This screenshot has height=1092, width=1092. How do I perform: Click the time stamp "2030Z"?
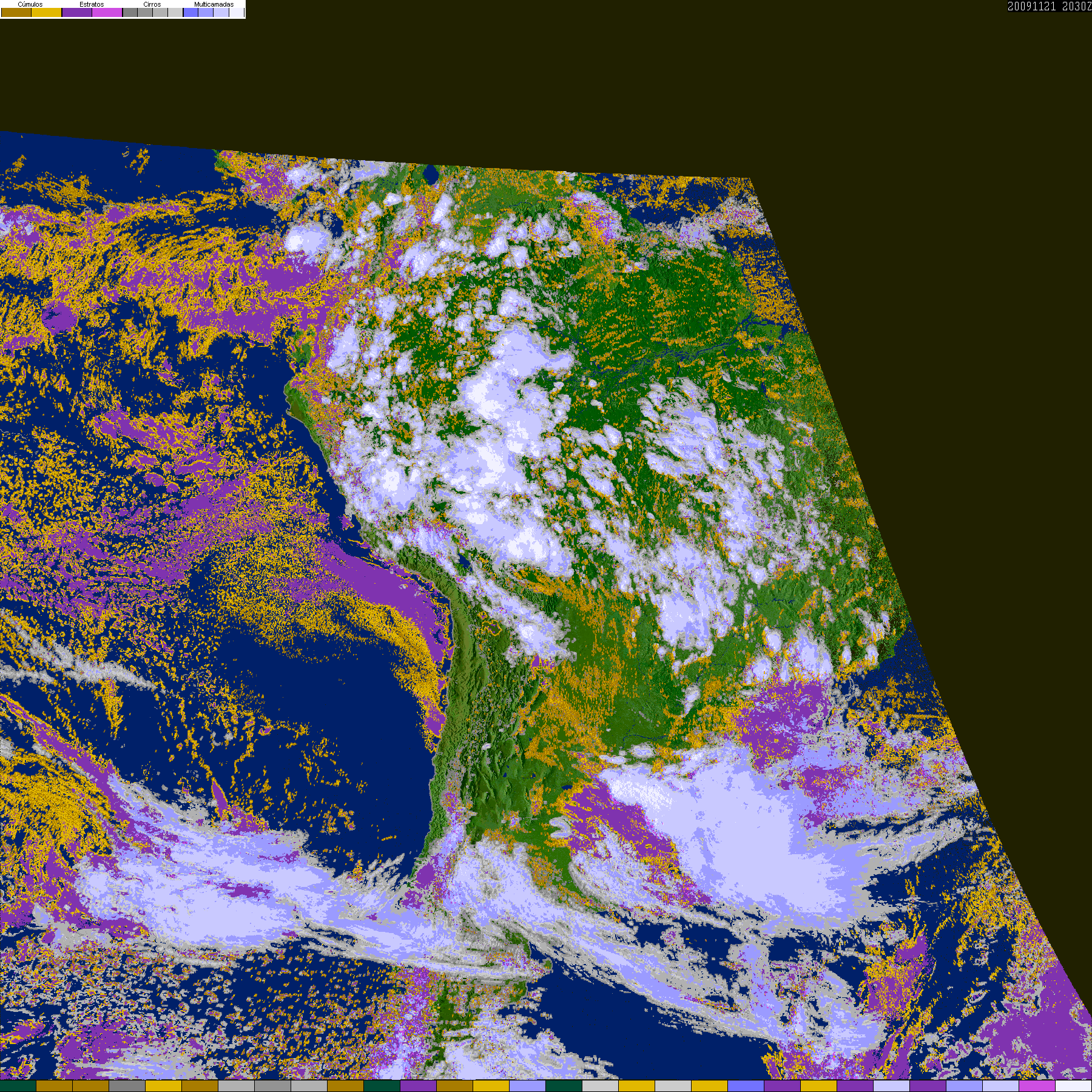(1077, 6)
